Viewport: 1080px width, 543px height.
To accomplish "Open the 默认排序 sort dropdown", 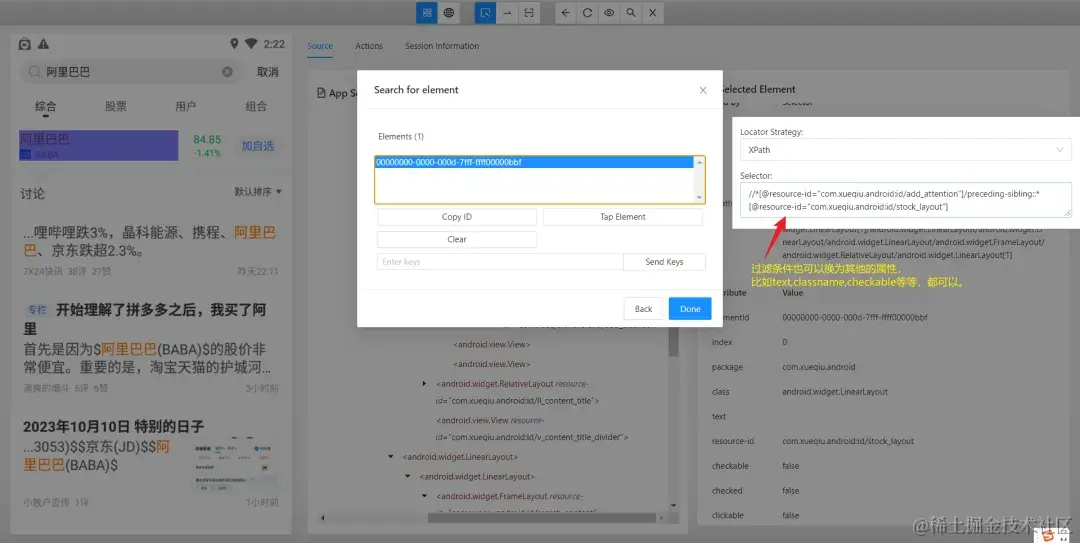I will [258, 192].
